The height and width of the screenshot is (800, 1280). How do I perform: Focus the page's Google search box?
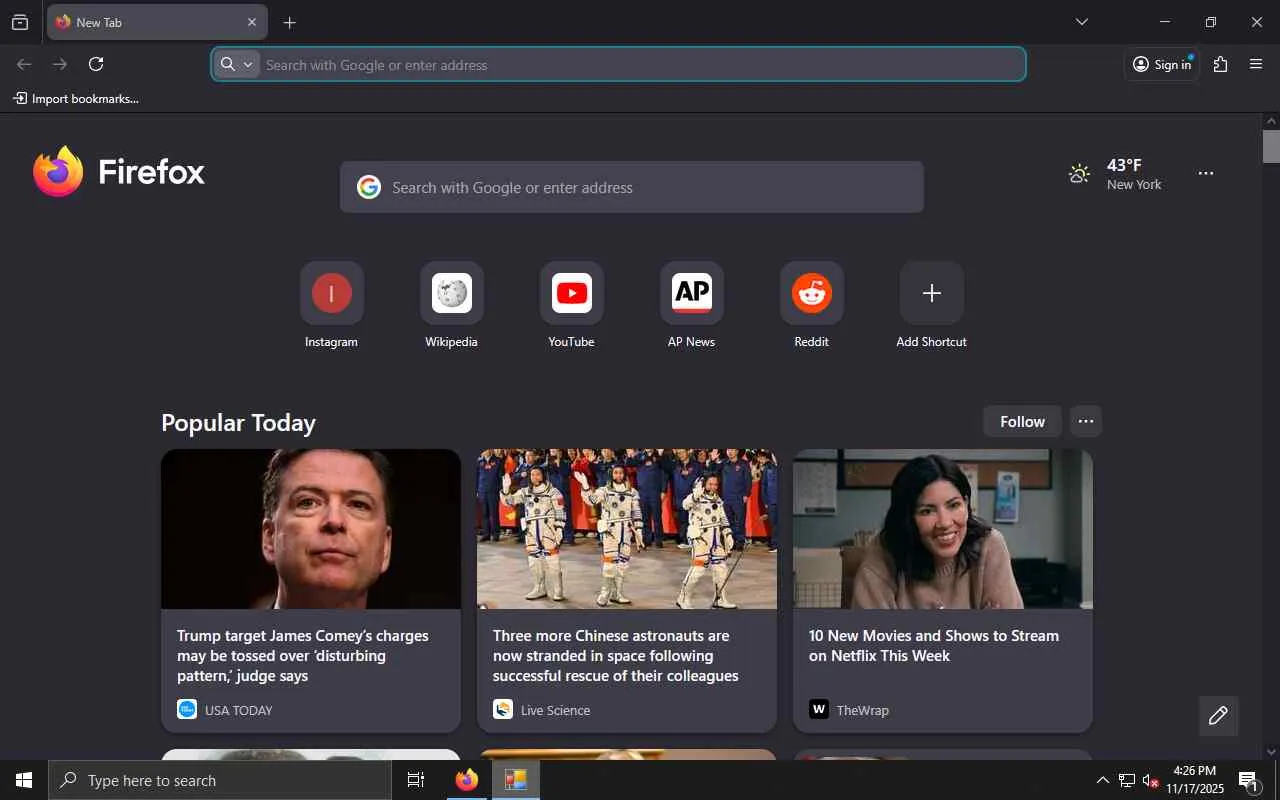click(x=632, y=187)
